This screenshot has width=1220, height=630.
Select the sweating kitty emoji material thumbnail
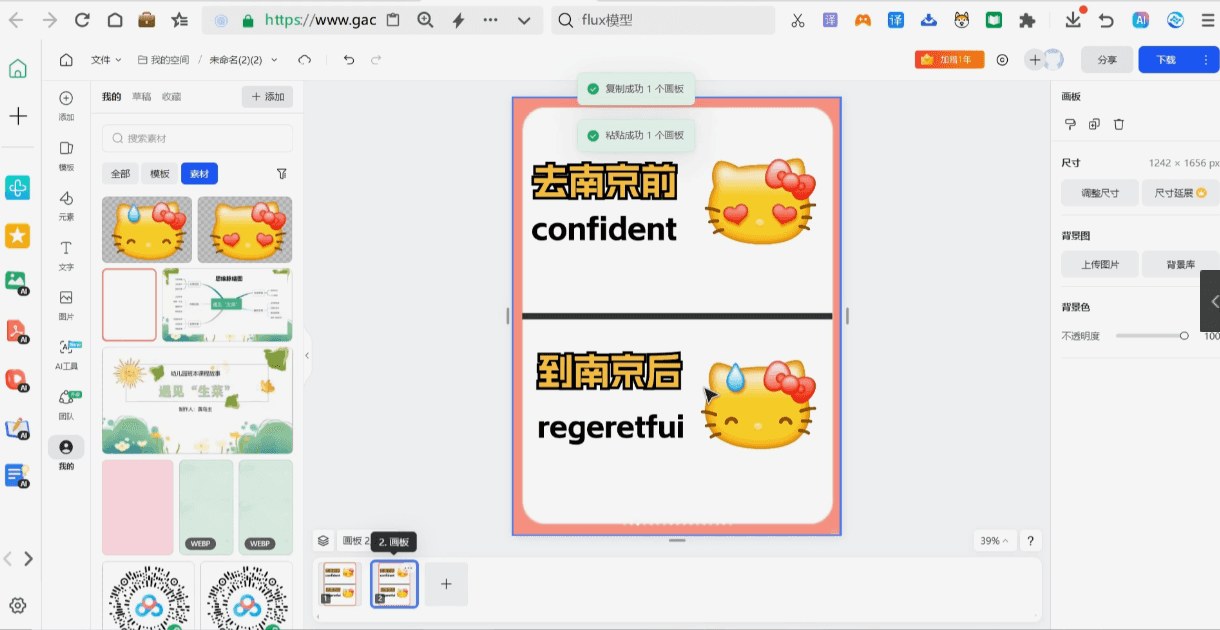pyautogui.click(x=147, y=229)
